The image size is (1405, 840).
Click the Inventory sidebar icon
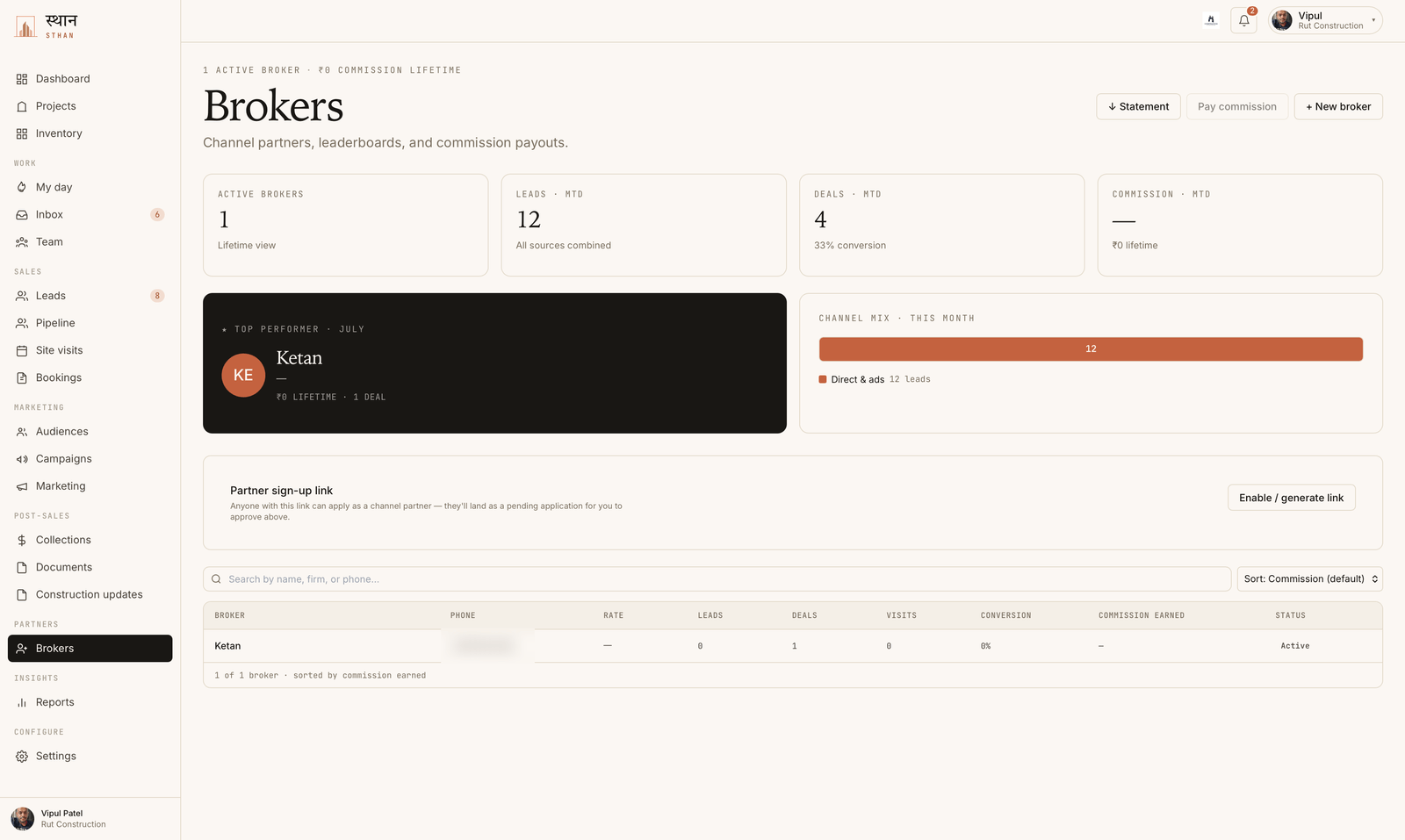(22, 133)
